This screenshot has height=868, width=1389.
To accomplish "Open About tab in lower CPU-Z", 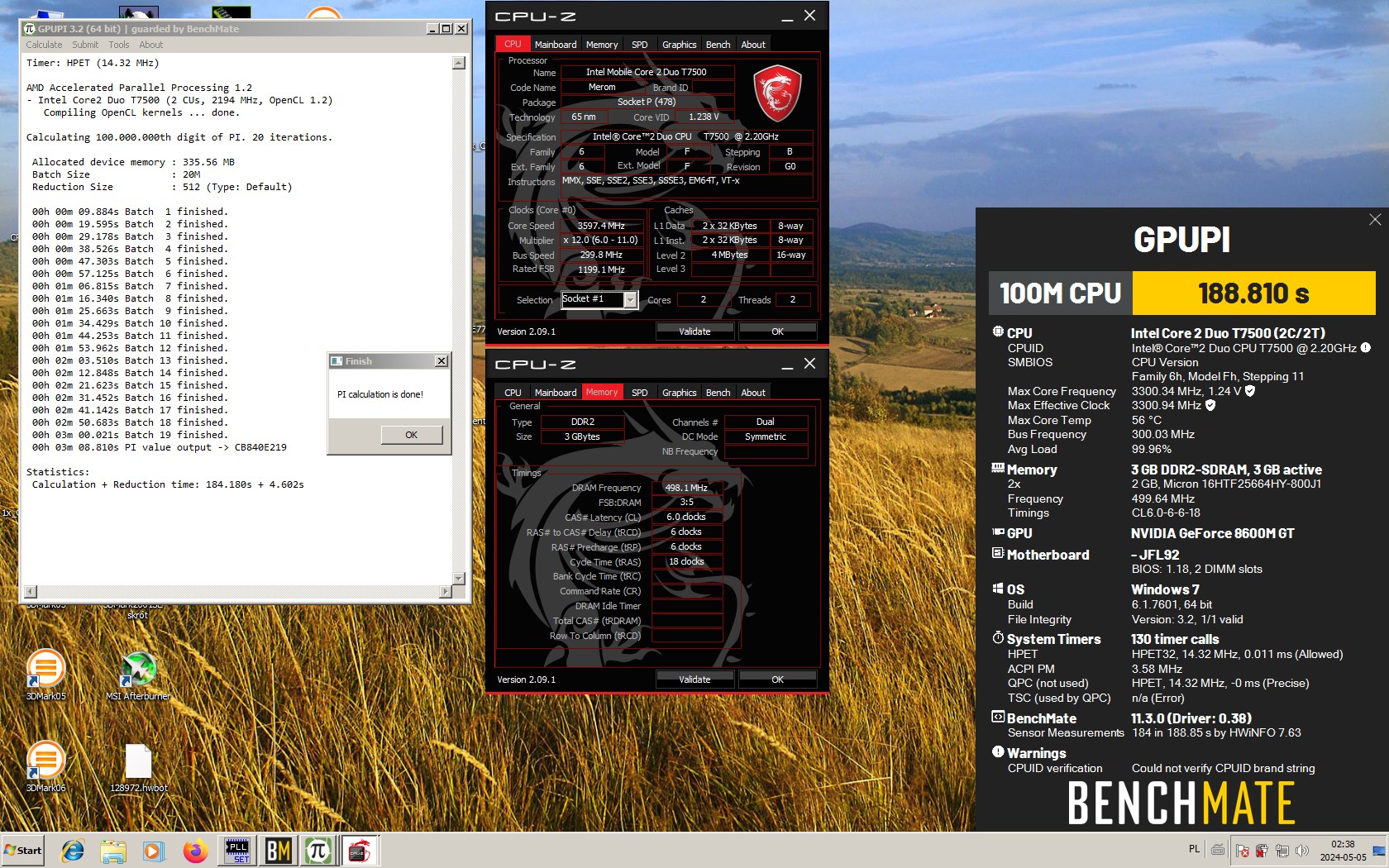I will click(753, 393).
